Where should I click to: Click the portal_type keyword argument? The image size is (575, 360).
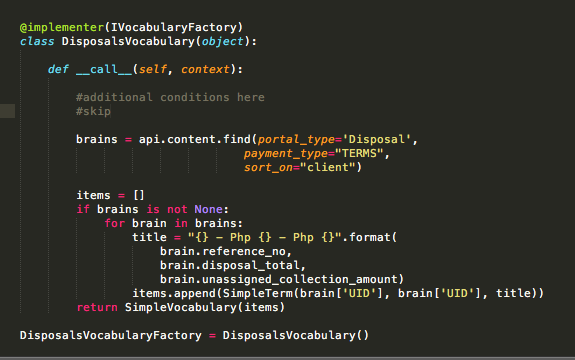point(296,139)
